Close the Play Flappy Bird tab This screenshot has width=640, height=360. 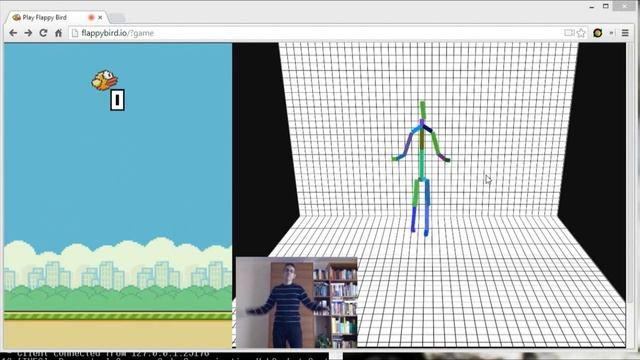[100, 18]
